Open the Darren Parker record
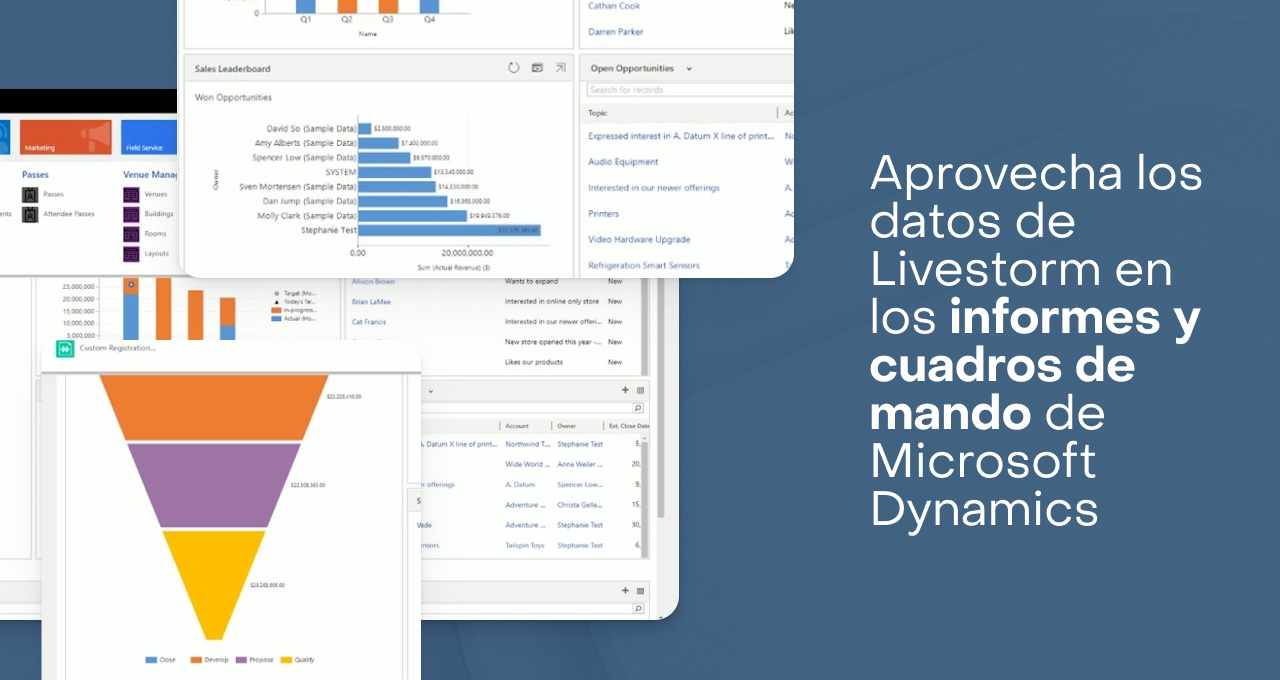This screenshot has width=1280, height=680. pyautogui.click(x=616, y=32)
